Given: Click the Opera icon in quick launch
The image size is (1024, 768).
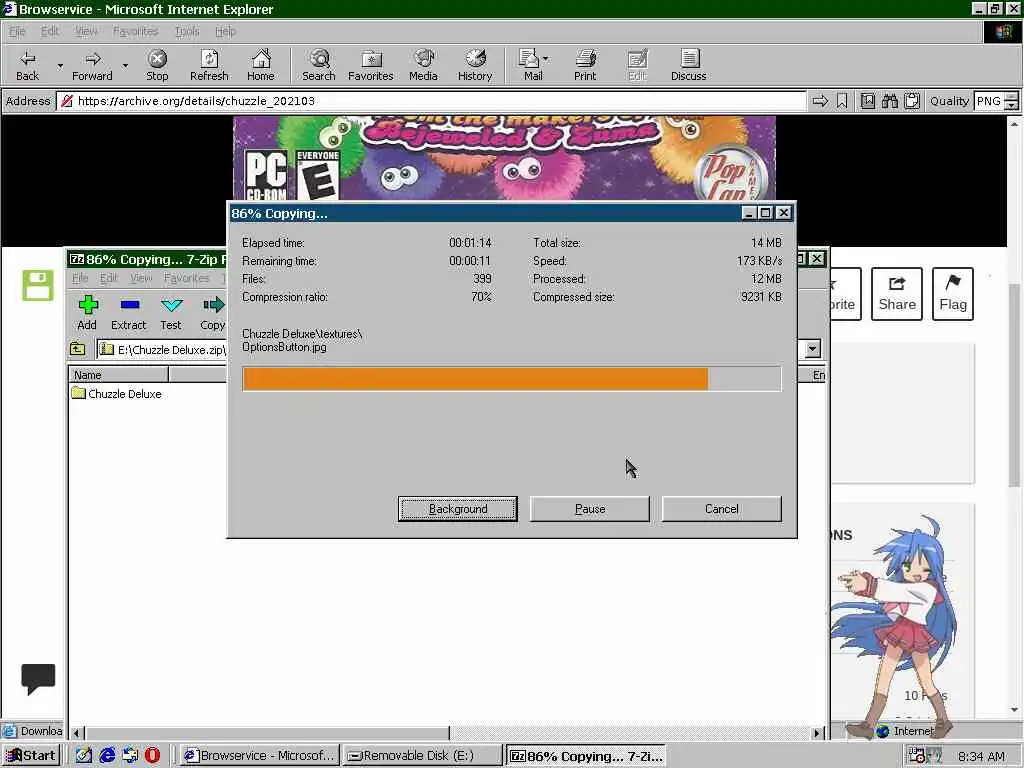Looking at the screenshot, I should click(152, 755).
